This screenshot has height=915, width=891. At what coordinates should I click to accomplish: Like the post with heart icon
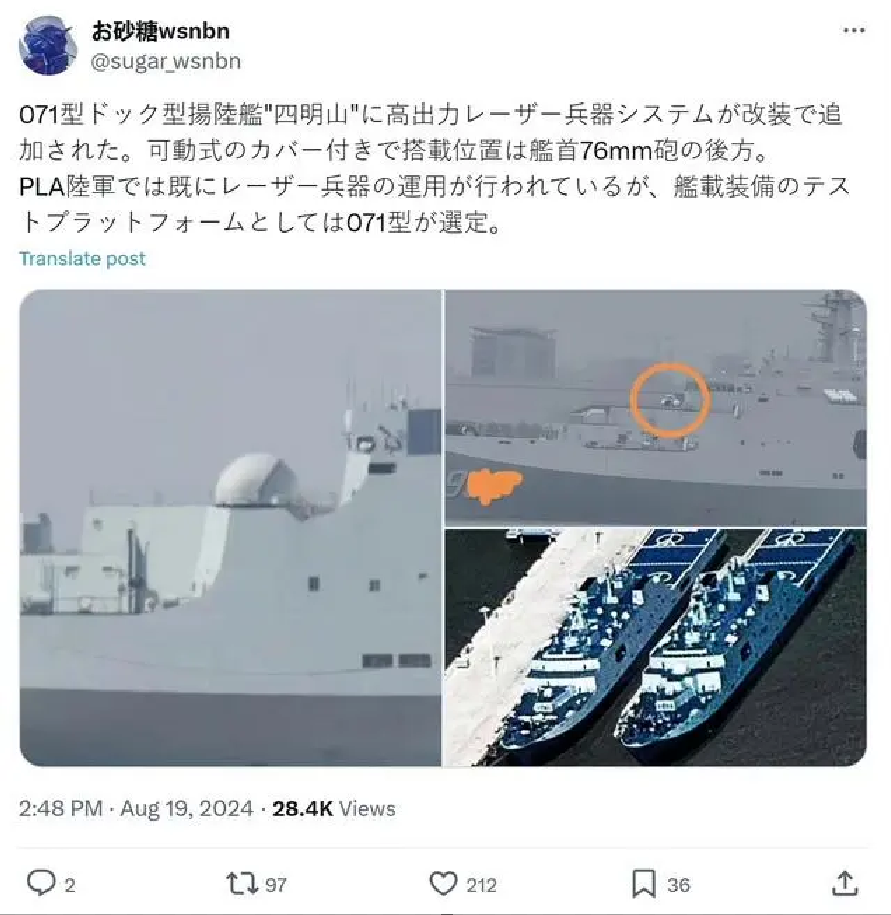(x=443, y=883)
